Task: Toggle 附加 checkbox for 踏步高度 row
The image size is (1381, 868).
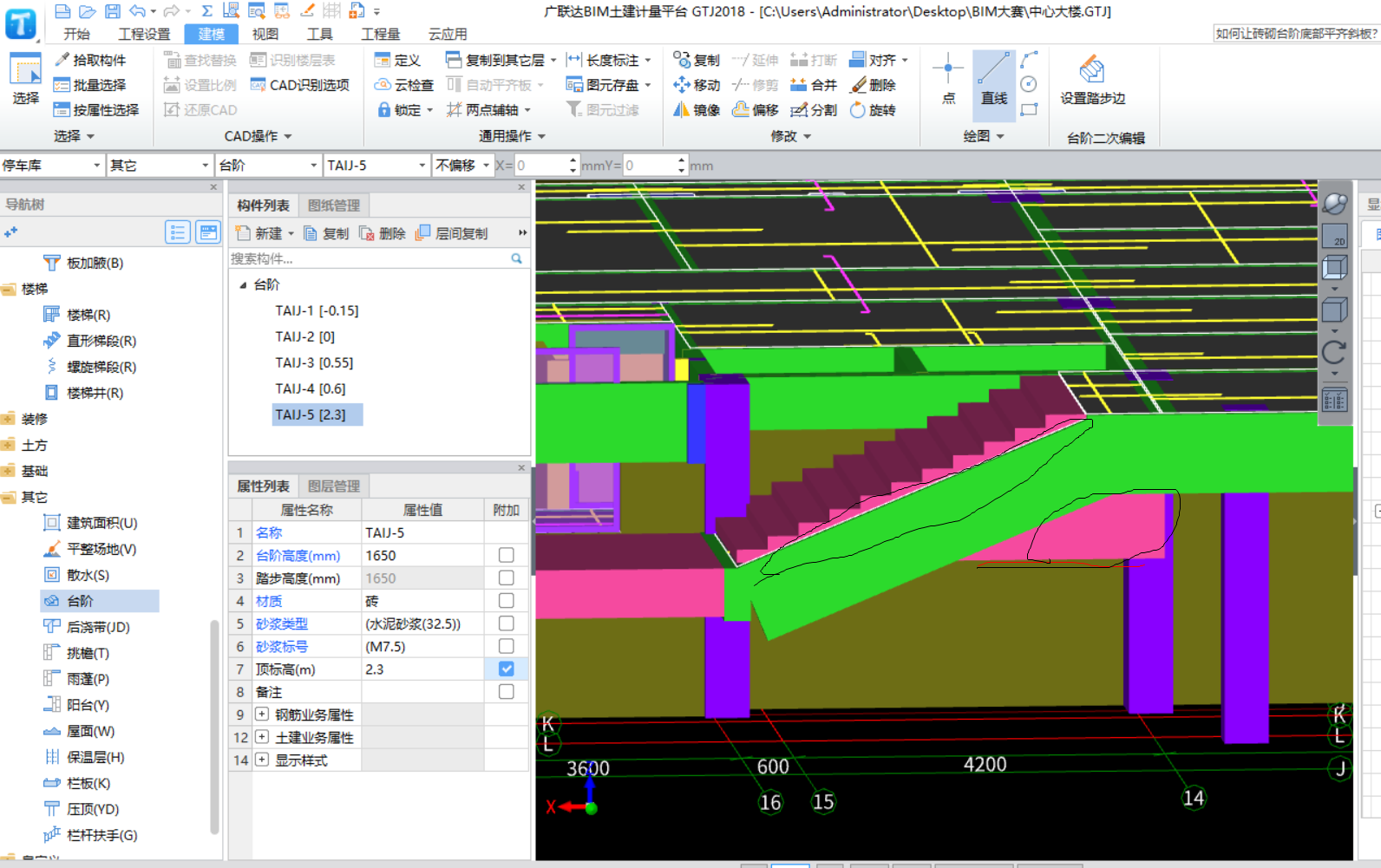Action: [507, 578]
